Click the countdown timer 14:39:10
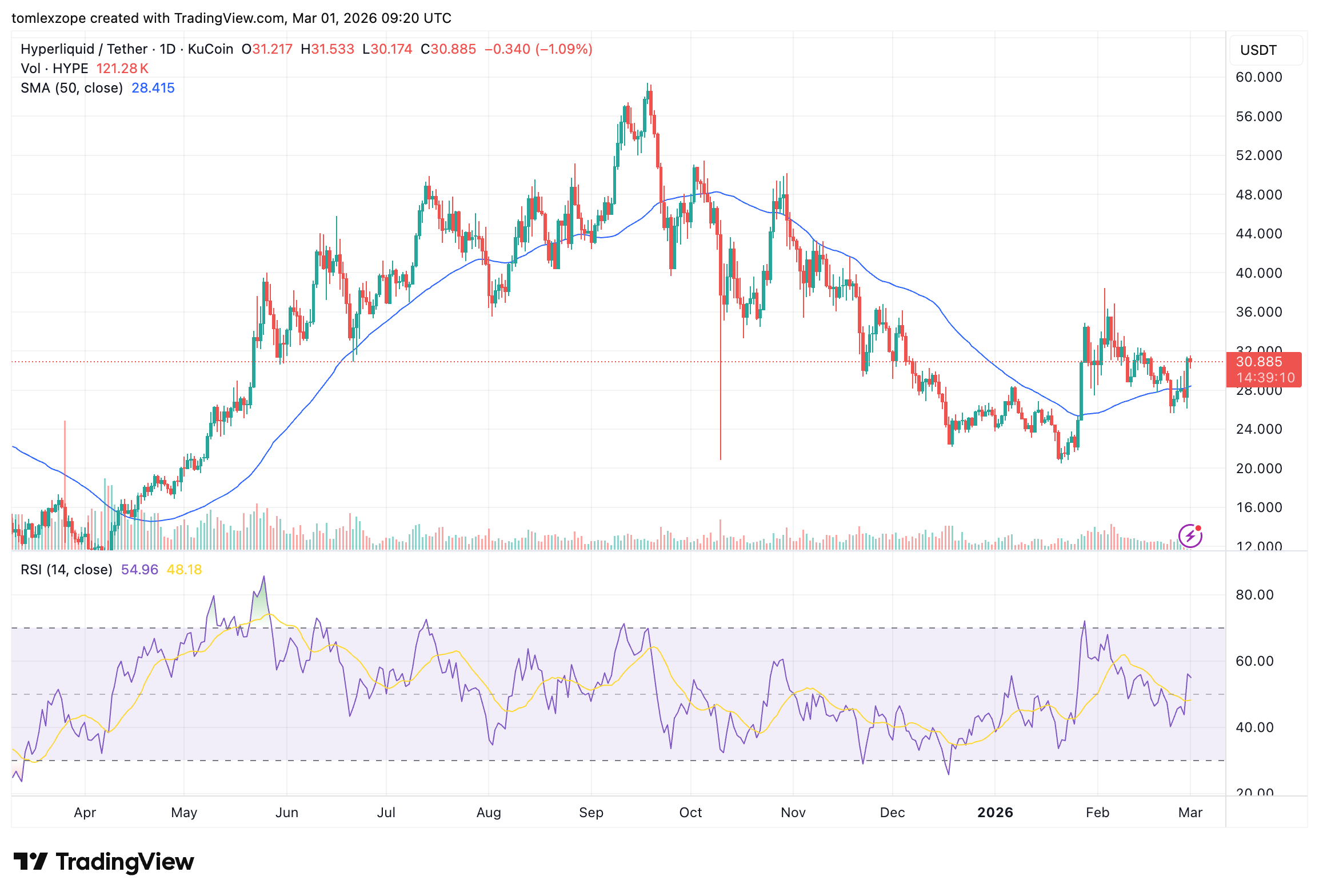1319x896 pixels. tap(1265, 378)
